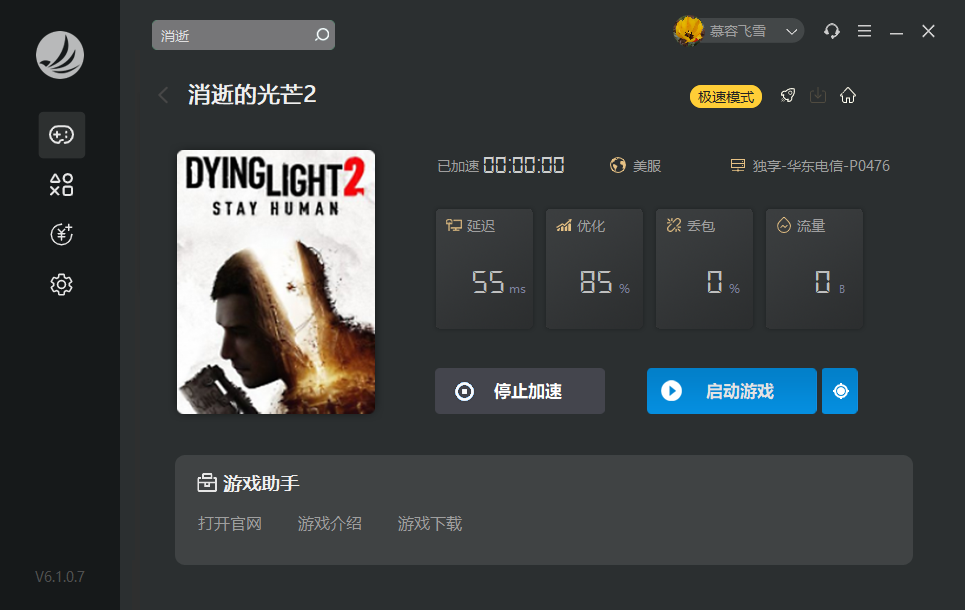Click the target icon button beside 启动游戏

point(840,391)
